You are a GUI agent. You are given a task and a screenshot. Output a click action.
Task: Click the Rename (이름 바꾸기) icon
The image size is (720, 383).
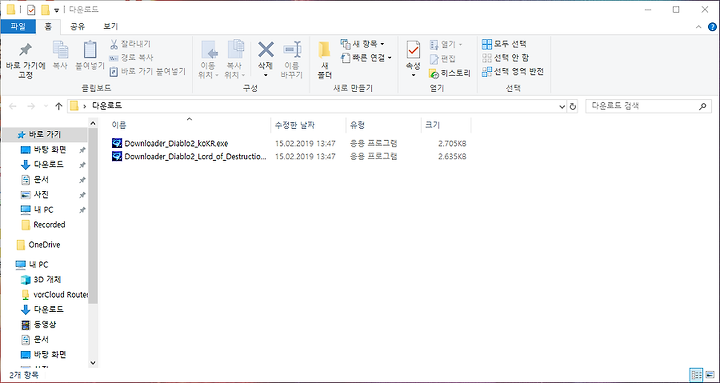292,50
